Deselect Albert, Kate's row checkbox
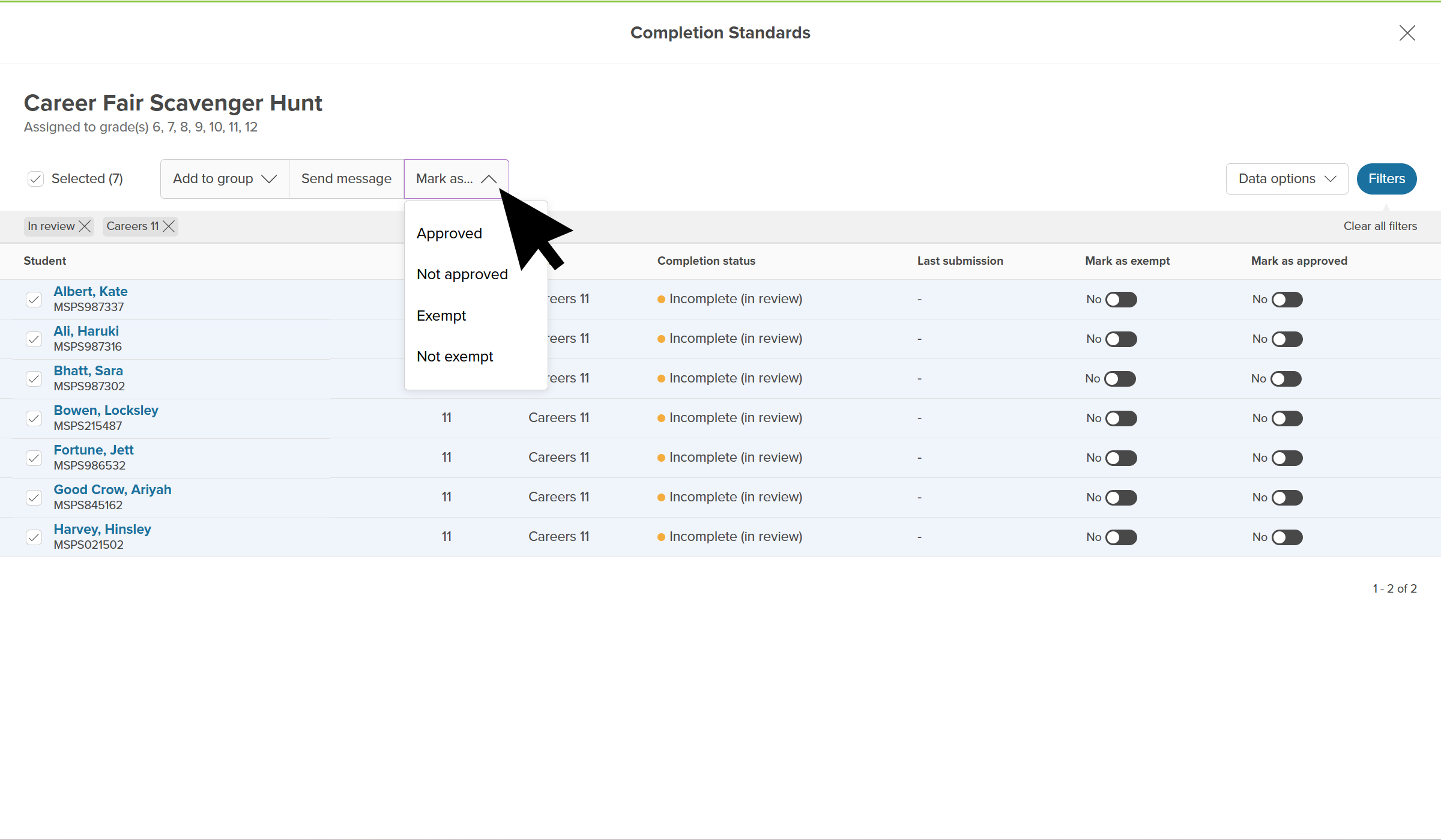1441x840 pixels. [x=34, y=300]
